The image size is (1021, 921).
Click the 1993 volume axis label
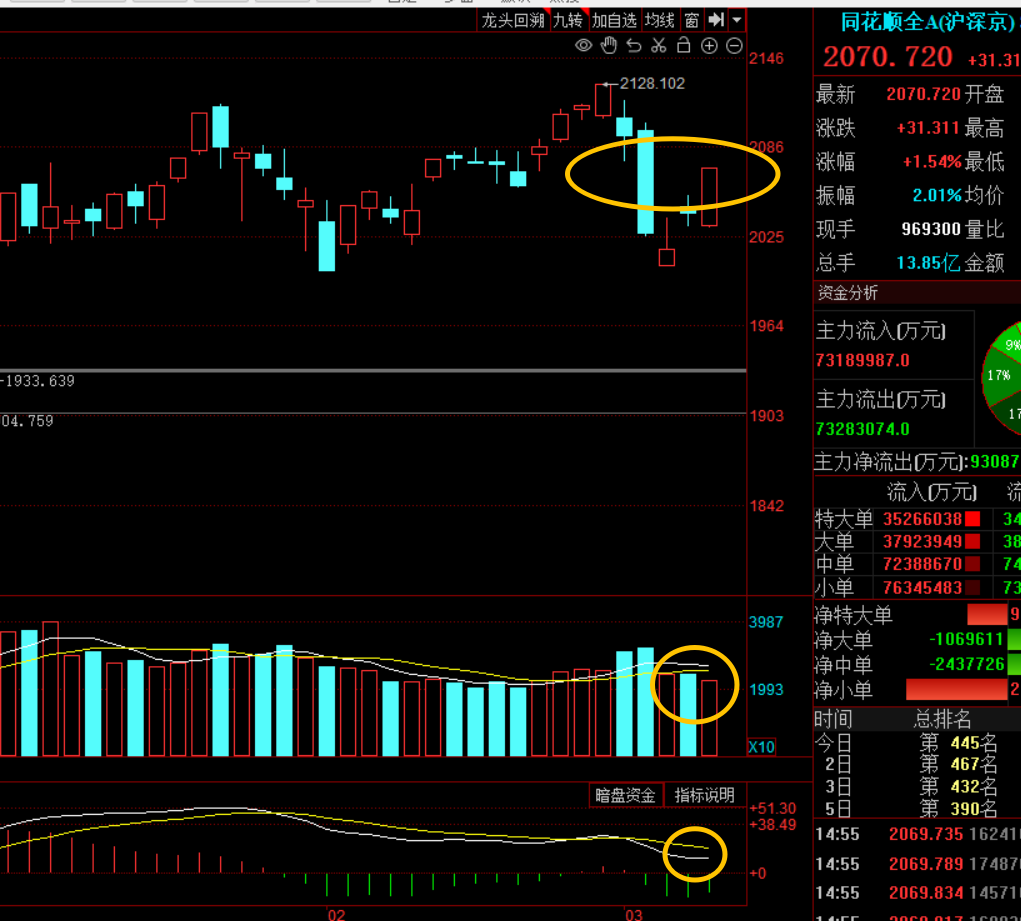click(x=766, y=690)
